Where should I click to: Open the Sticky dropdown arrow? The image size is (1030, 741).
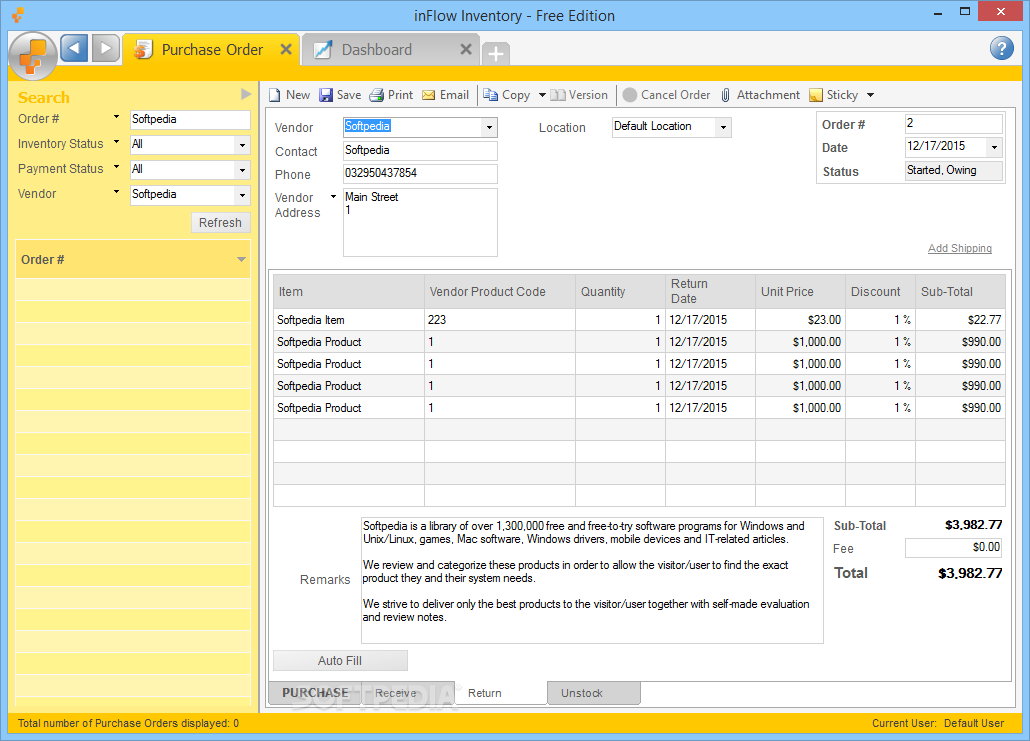pos(870,95)
